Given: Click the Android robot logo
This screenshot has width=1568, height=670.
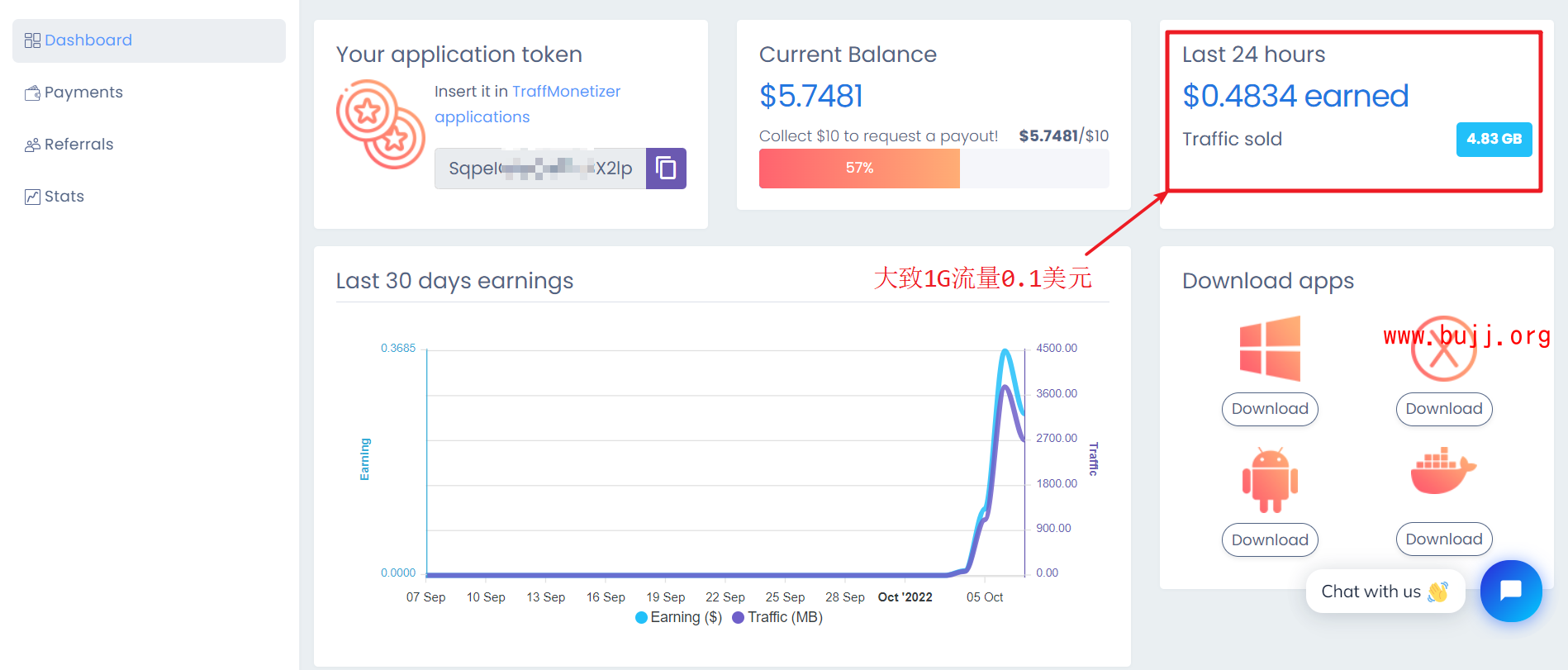Looking at the screenshot, I should (1270, 480).
